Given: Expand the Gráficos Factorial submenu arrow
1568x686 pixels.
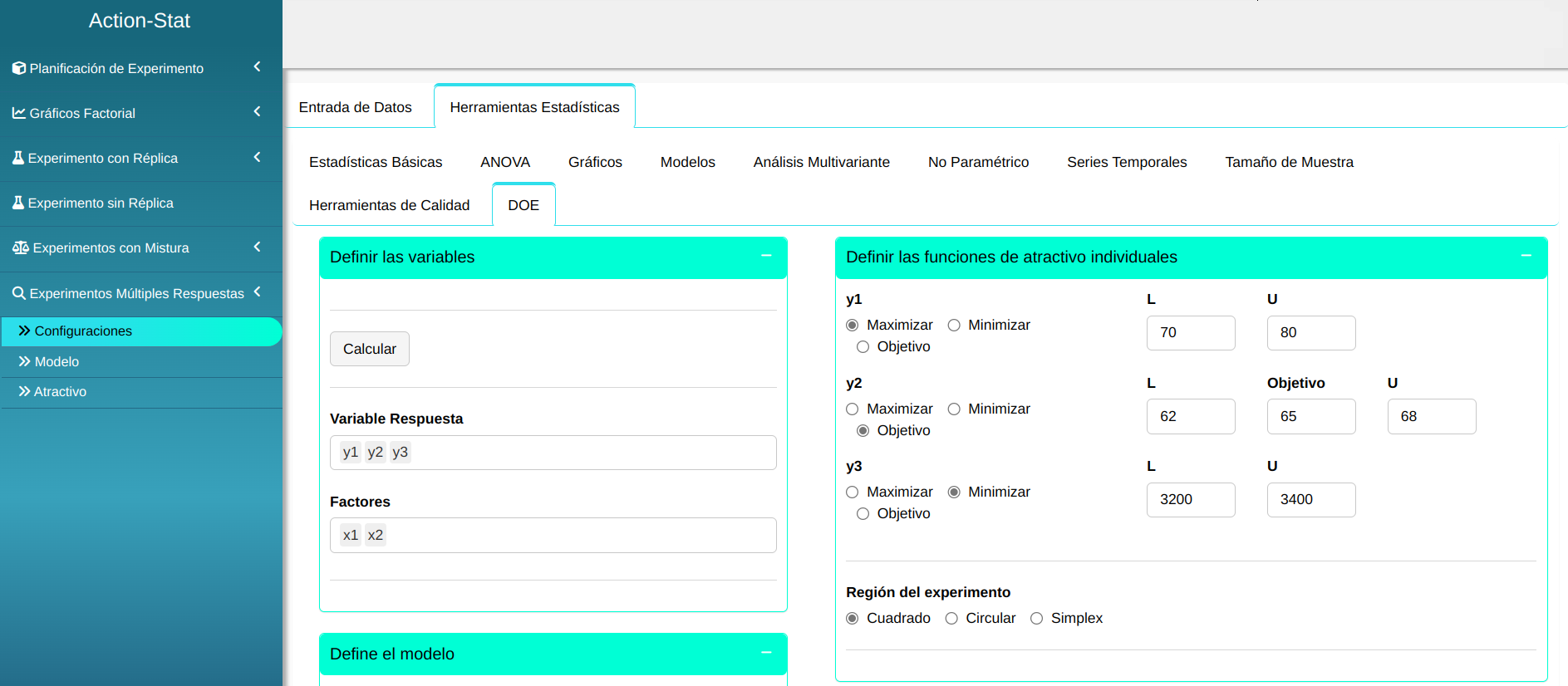Looking at the screenshot, I should click(257, 111).
